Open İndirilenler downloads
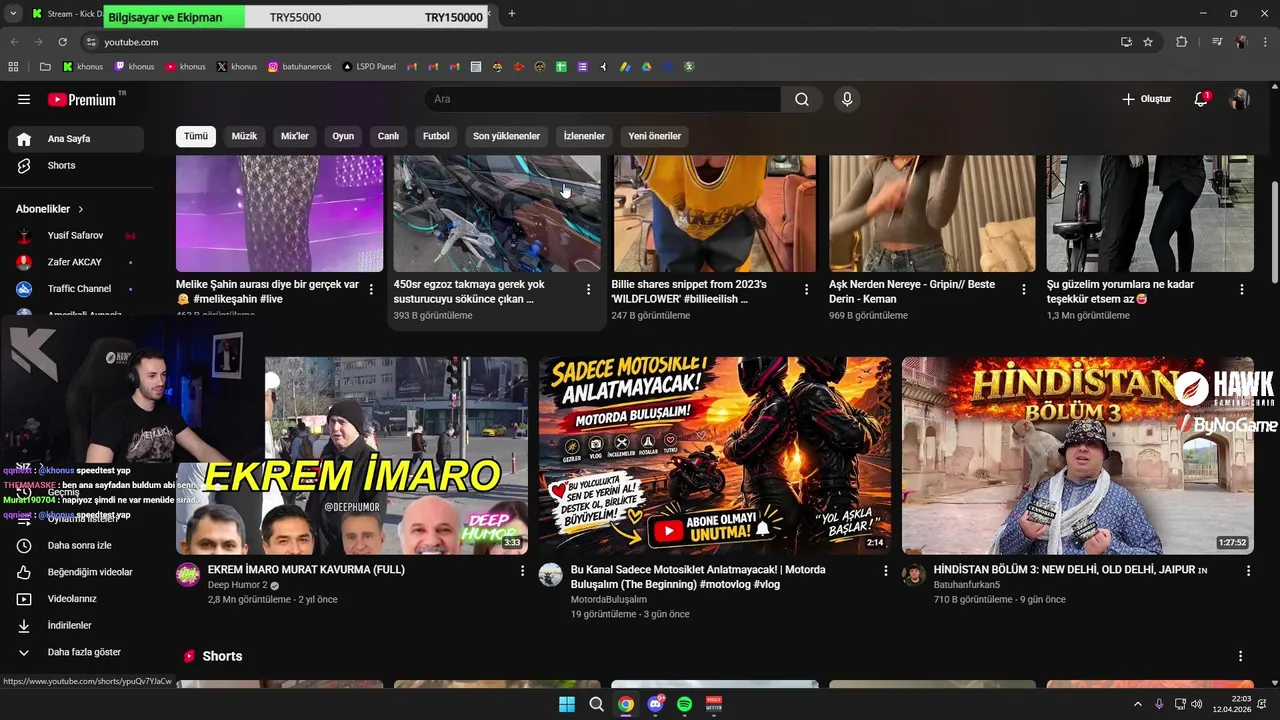This screenshot has height=720, width=1280. (x=76, y=625)
